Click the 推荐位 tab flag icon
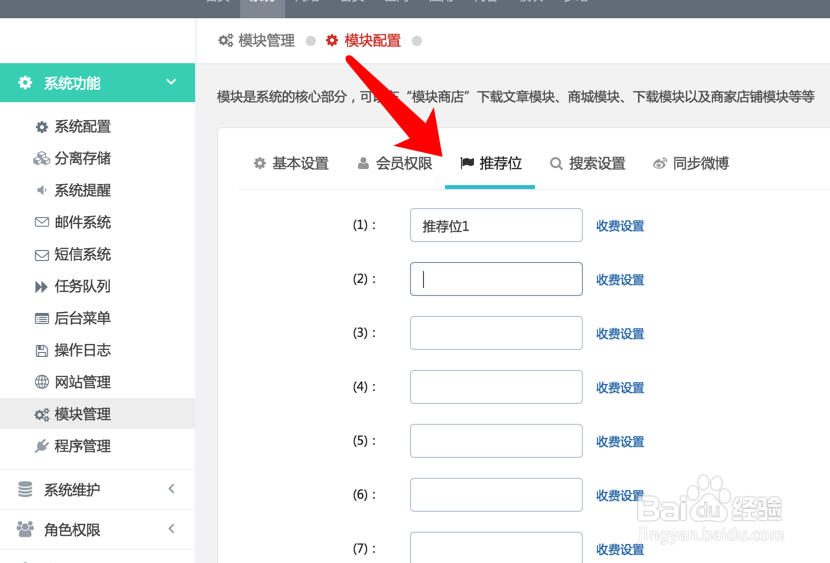Viewport: 830px width, 563px height. 467,163
